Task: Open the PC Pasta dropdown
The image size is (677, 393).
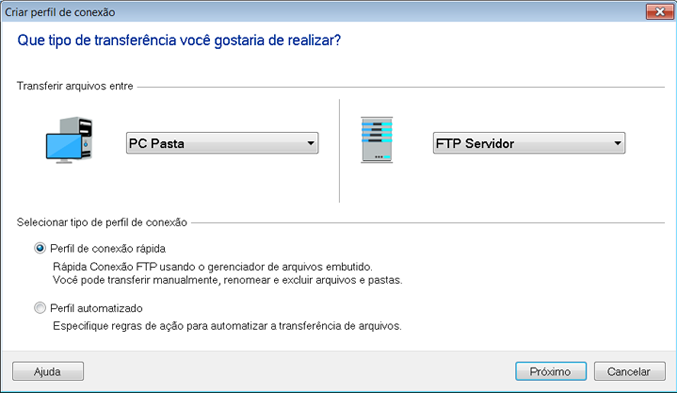Action: [222, 143]
